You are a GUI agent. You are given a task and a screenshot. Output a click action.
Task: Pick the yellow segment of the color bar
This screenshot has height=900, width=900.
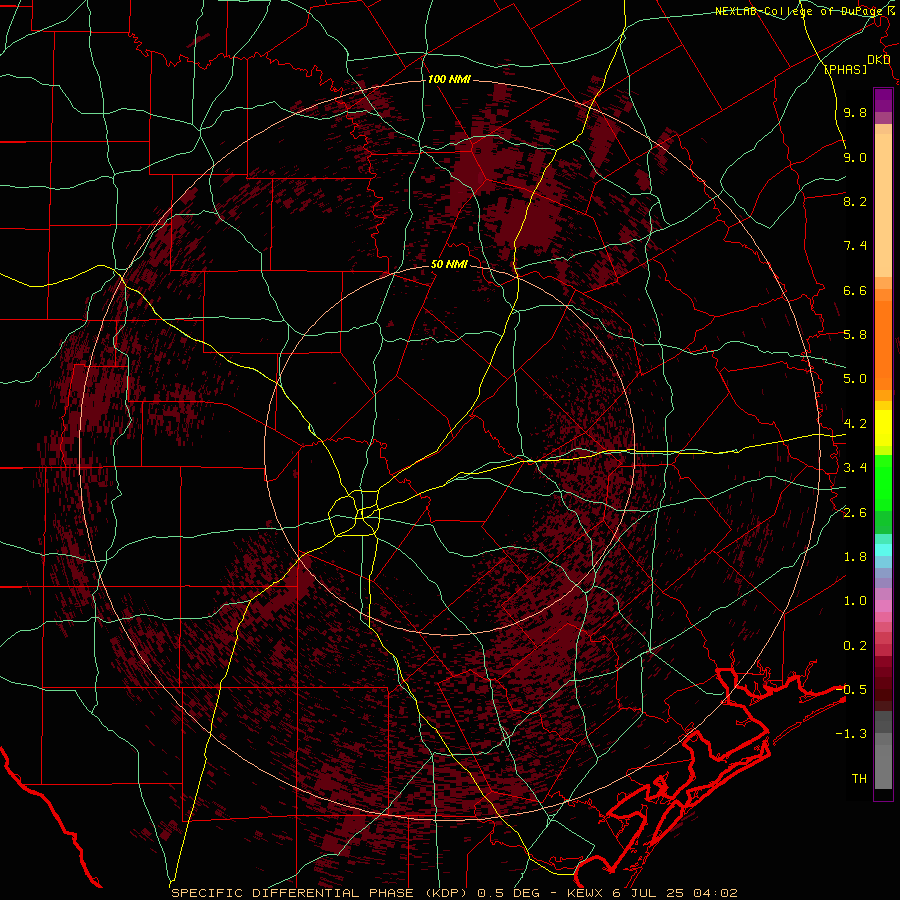(x=883, y=428)
